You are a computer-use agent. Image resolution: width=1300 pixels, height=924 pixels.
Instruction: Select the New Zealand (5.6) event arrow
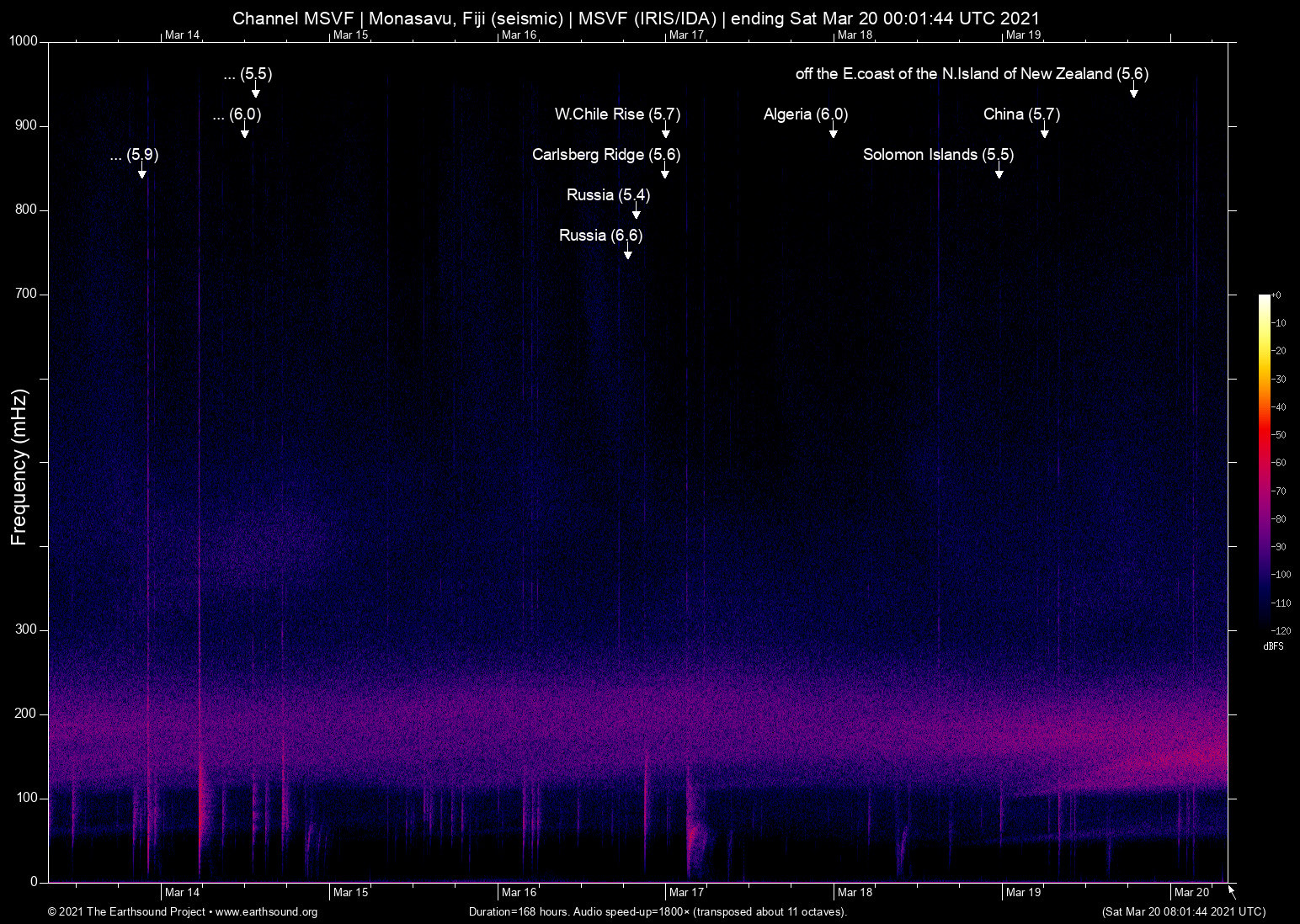click(x=1133, y=93)
